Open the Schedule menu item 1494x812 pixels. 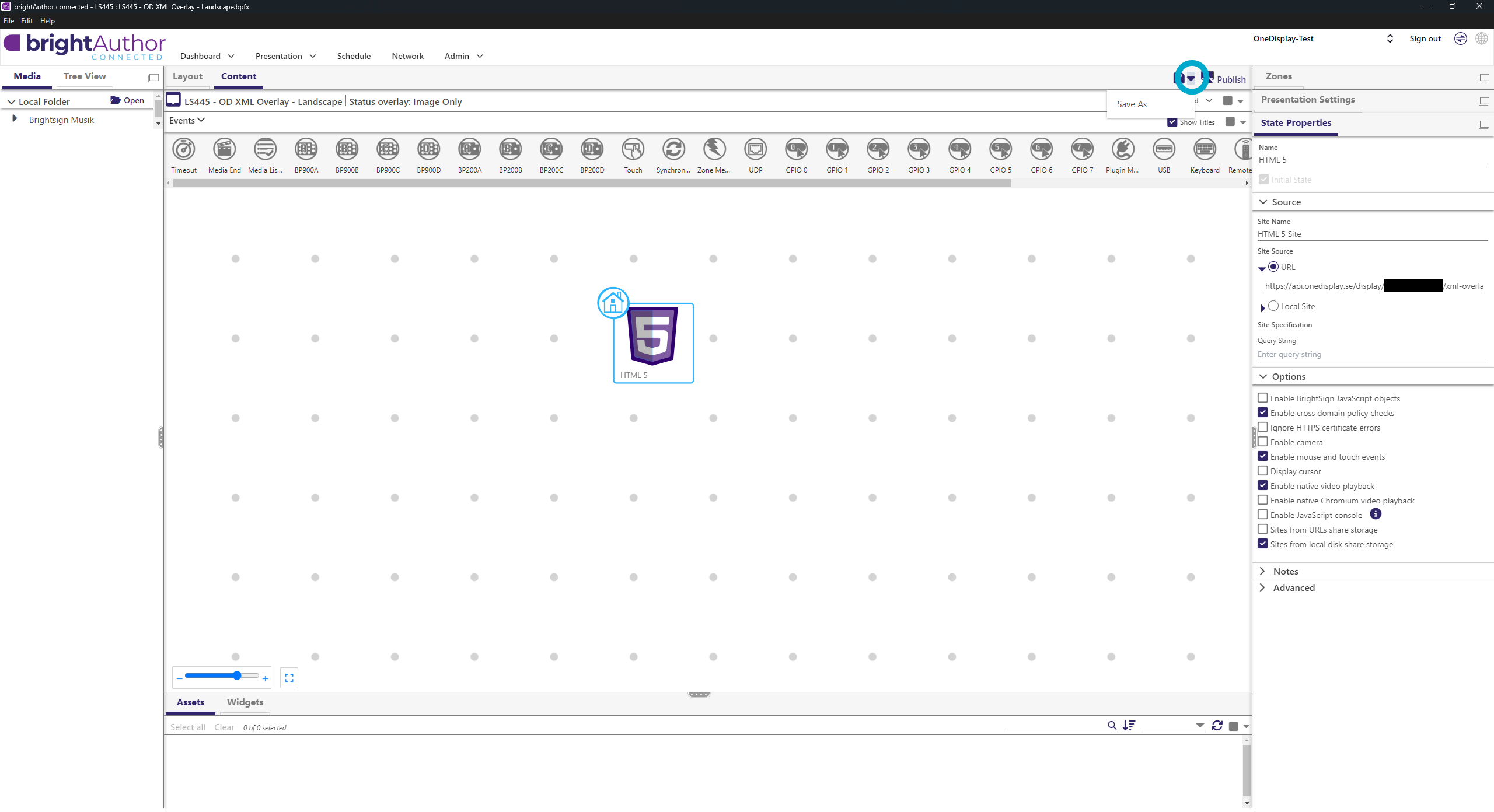pyautogui.click(x=354, y=56)
